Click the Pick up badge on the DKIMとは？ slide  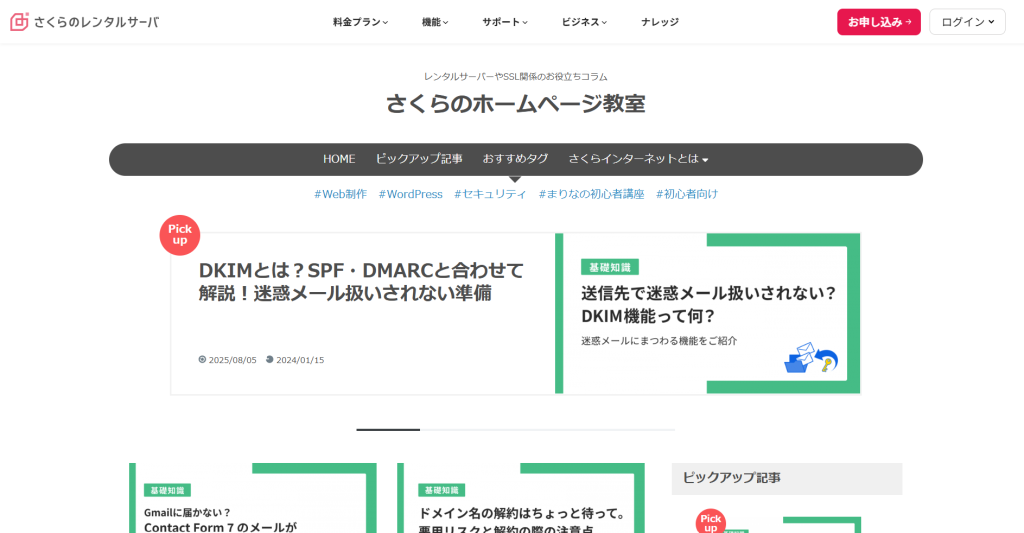point(180,235)
